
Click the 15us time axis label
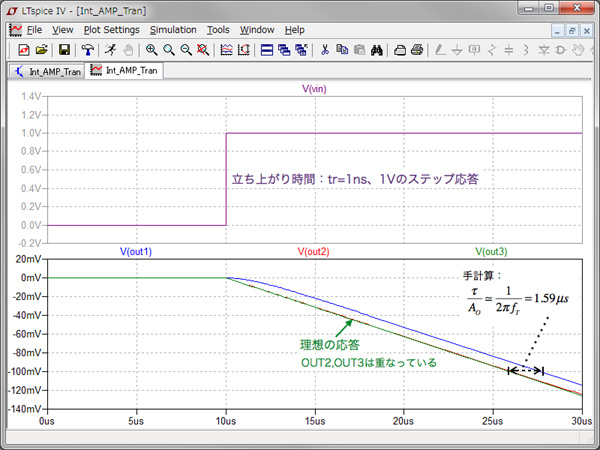(314, 421)
